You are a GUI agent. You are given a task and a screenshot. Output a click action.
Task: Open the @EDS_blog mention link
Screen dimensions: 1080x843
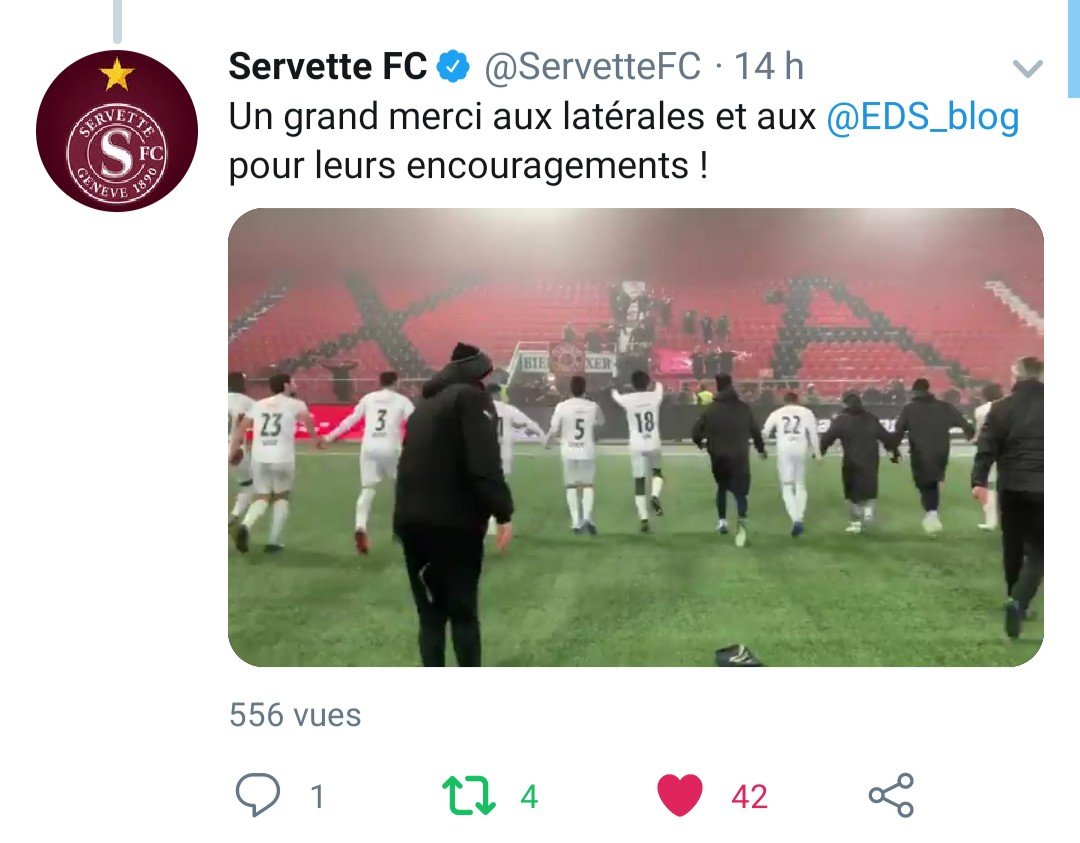click(x=922, y=117)
